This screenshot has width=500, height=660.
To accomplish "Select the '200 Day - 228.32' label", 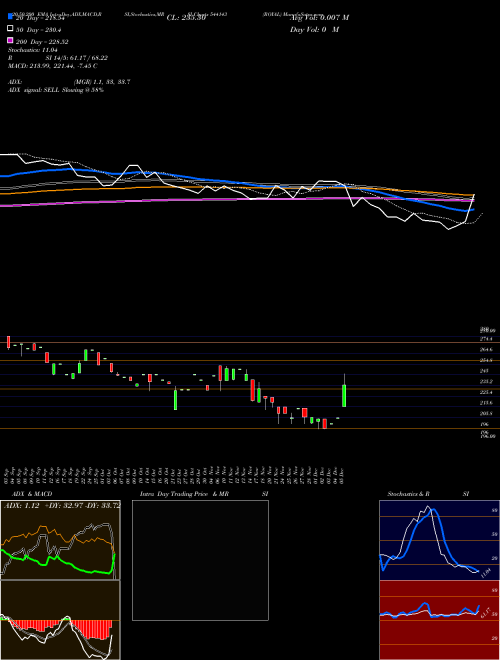I will coord(42,42).
